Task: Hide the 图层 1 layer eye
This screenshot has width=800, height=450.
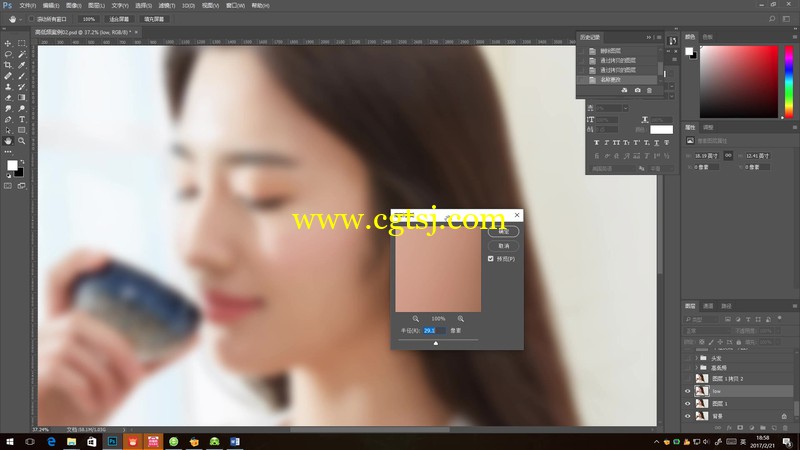Action: (687, 404)
